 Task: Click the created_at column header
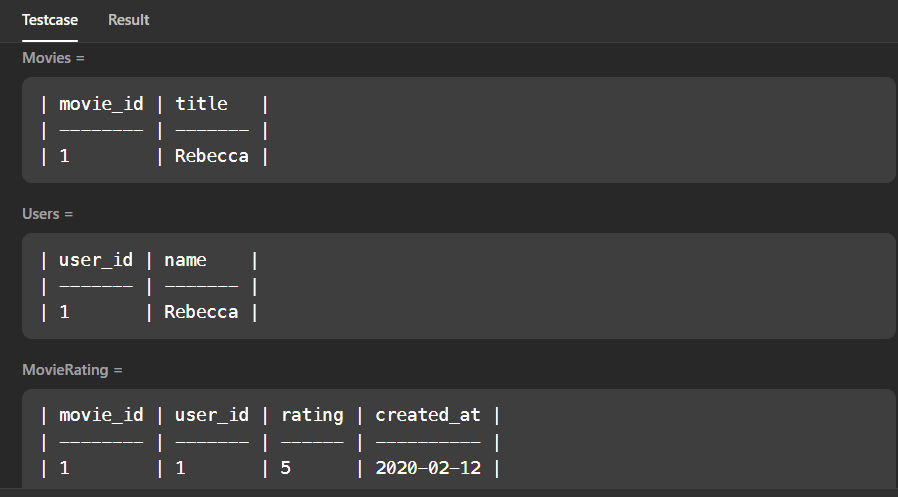tap(428, 415)
